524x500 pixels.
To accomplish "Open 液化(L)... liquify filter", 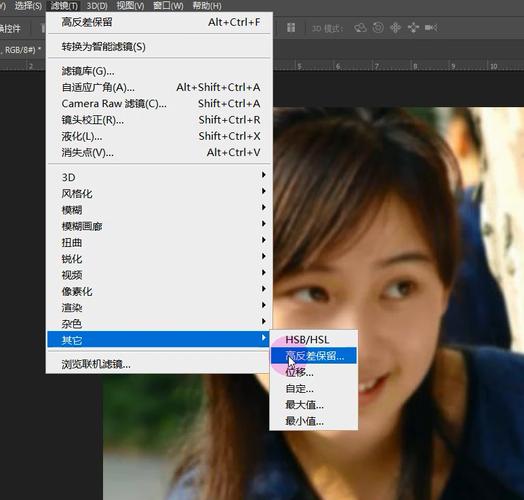I will point(159,136).
